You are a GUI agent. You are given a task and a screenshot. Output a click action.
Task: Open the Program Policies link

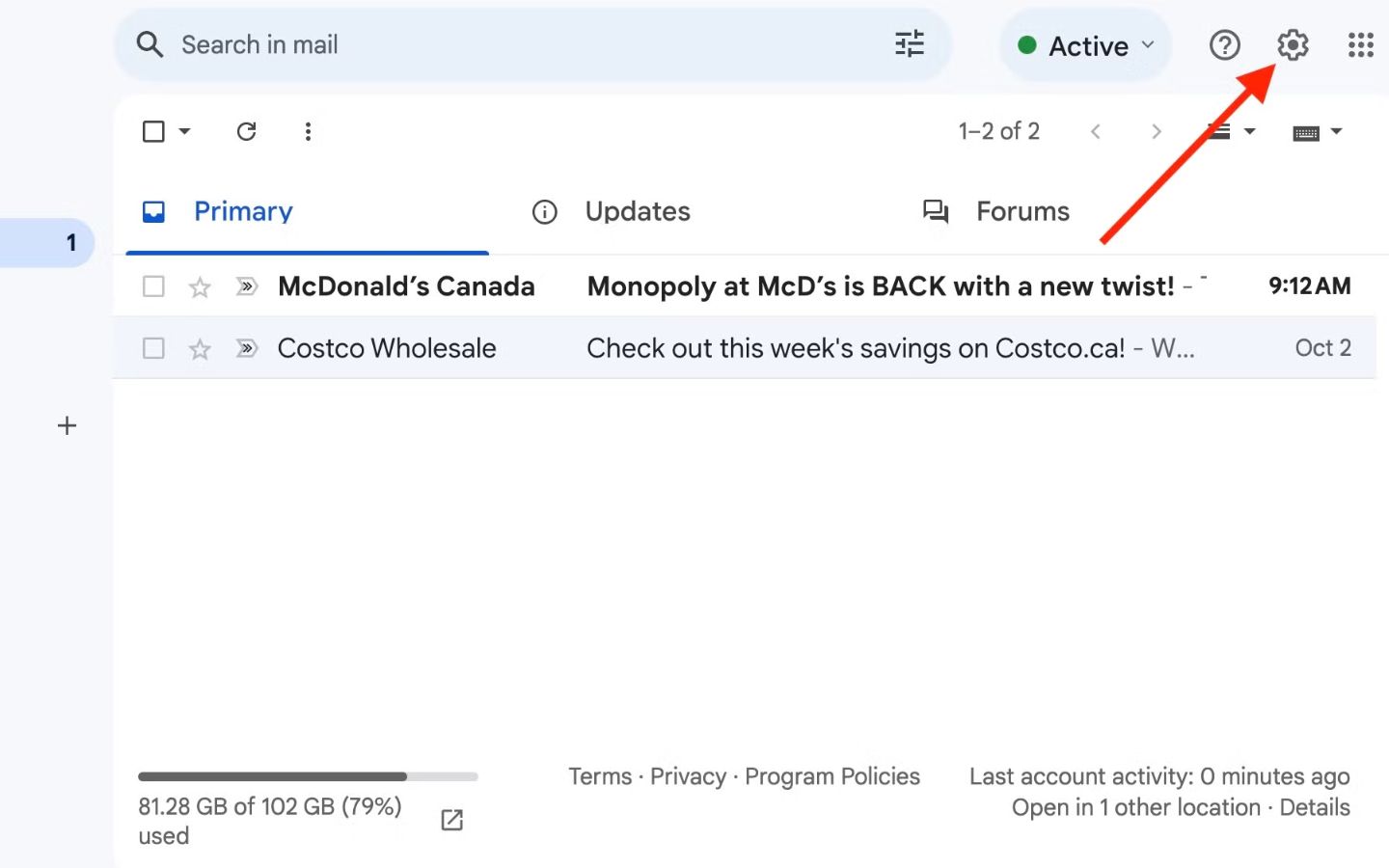pos(832,775)
